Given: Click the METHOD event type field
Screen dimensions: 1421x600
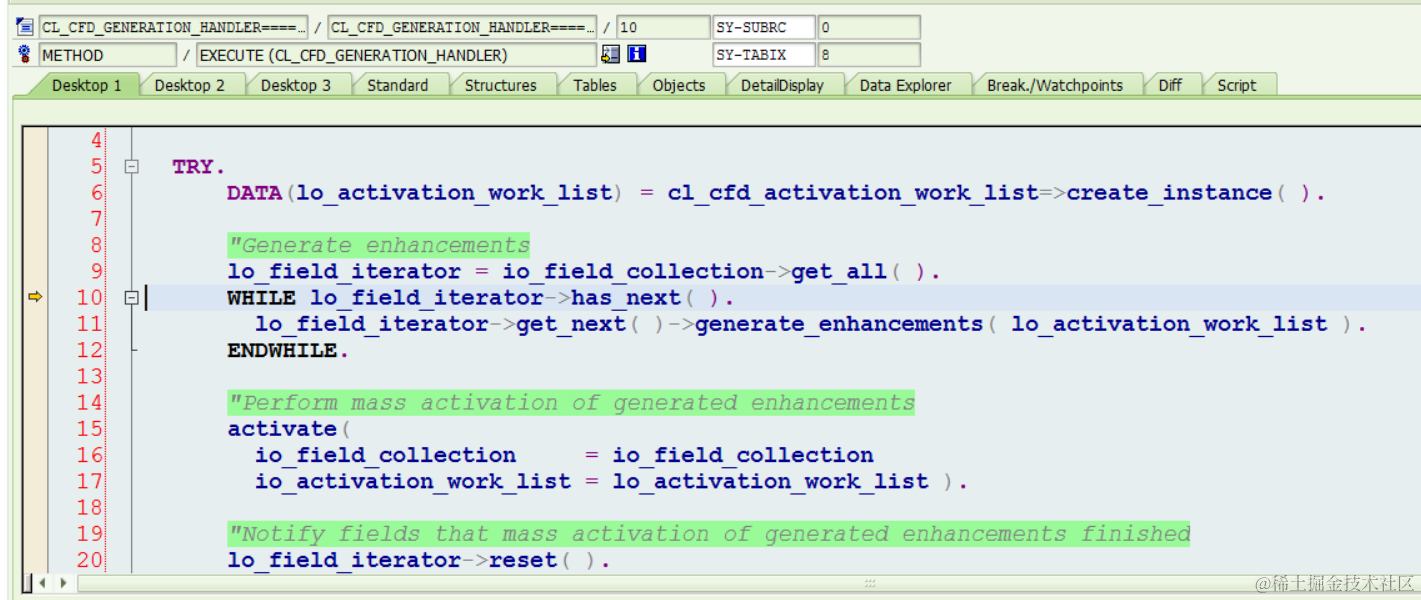Looking at the screenshot, I should coord(107,55).
